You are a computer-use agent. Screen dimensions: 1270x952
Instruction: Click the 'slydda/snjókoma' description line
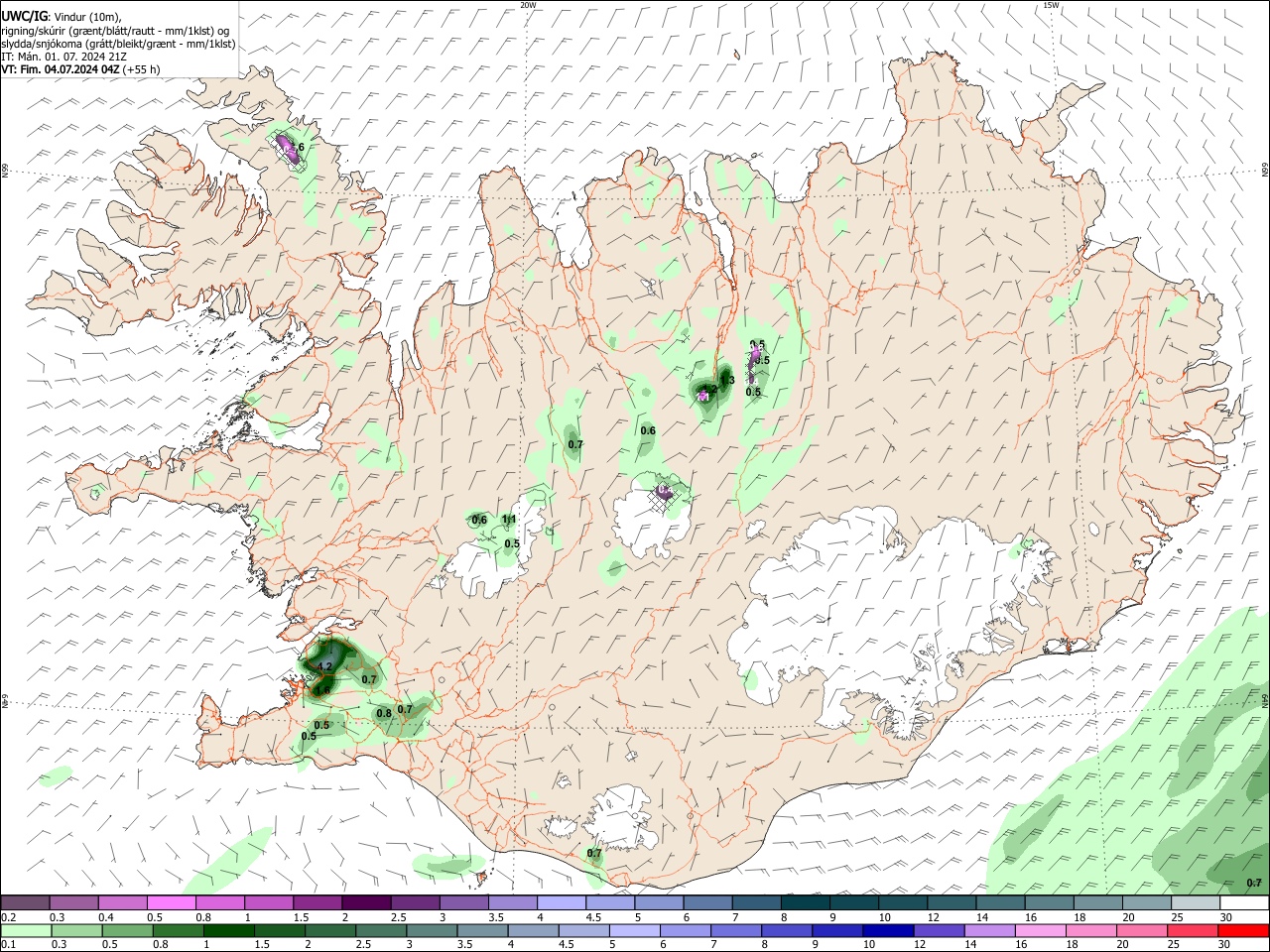click(118, 44)
